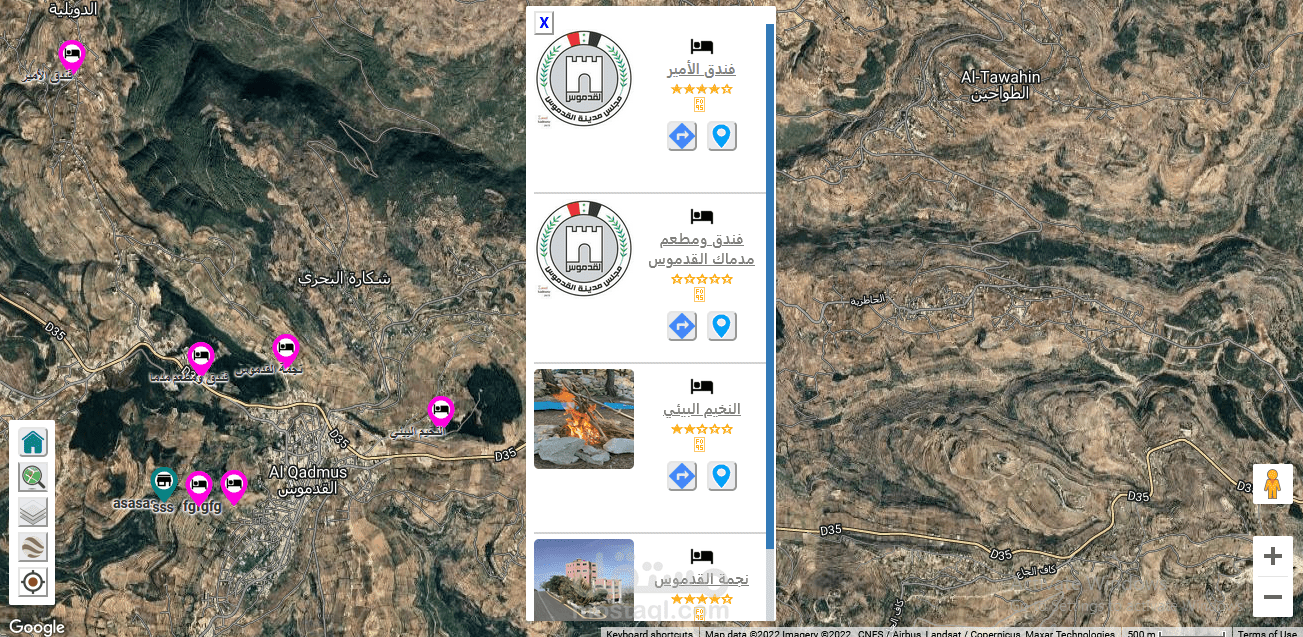Get directions to النخيم البيئي
The image size is (1303, 637).
click(682, 476)
